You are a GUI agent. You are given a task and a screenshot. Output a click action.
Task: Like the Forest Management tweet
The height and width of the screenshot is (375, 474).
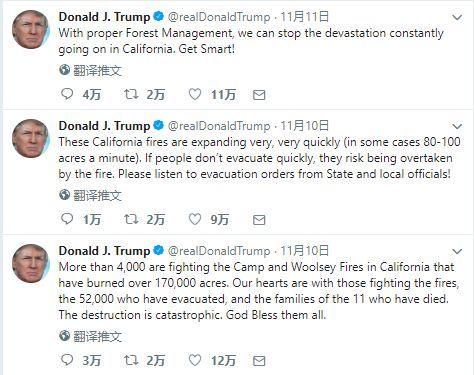195,94
